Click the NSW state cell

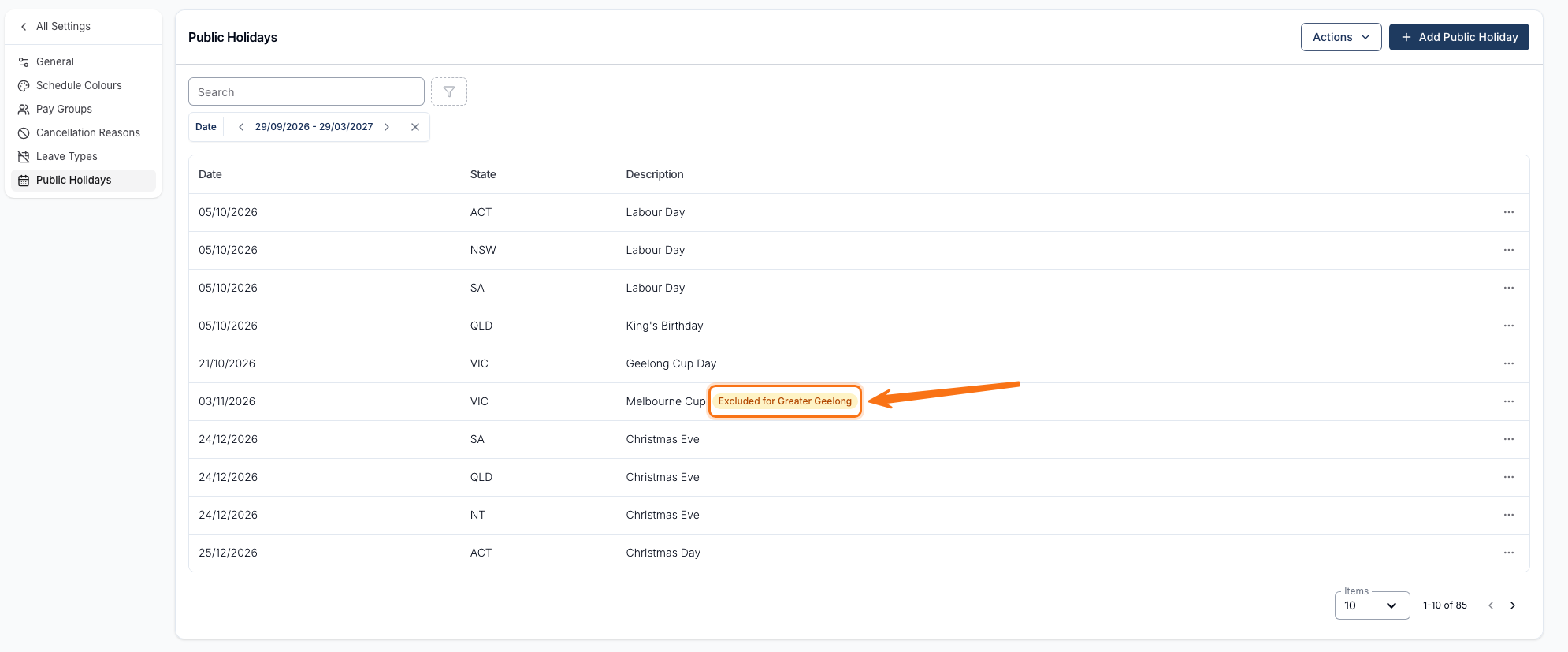pos(483,250)
